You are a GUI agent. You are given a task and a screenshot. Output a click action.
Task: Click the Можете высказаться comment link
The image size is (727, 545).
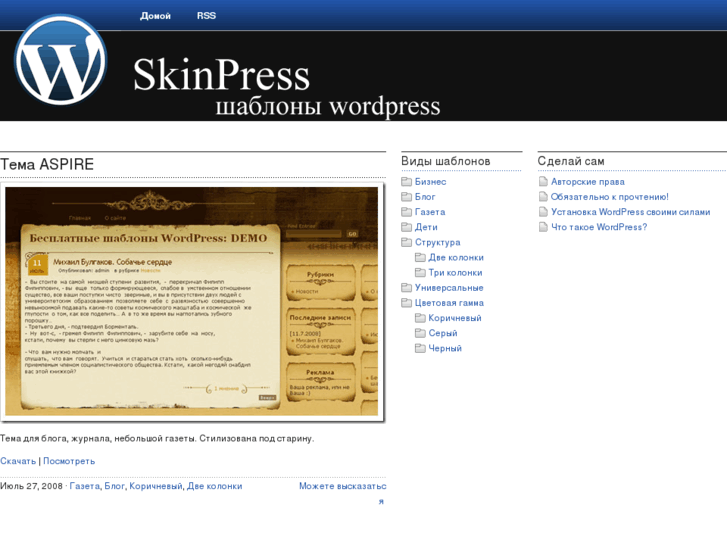(x=342, y=493)
